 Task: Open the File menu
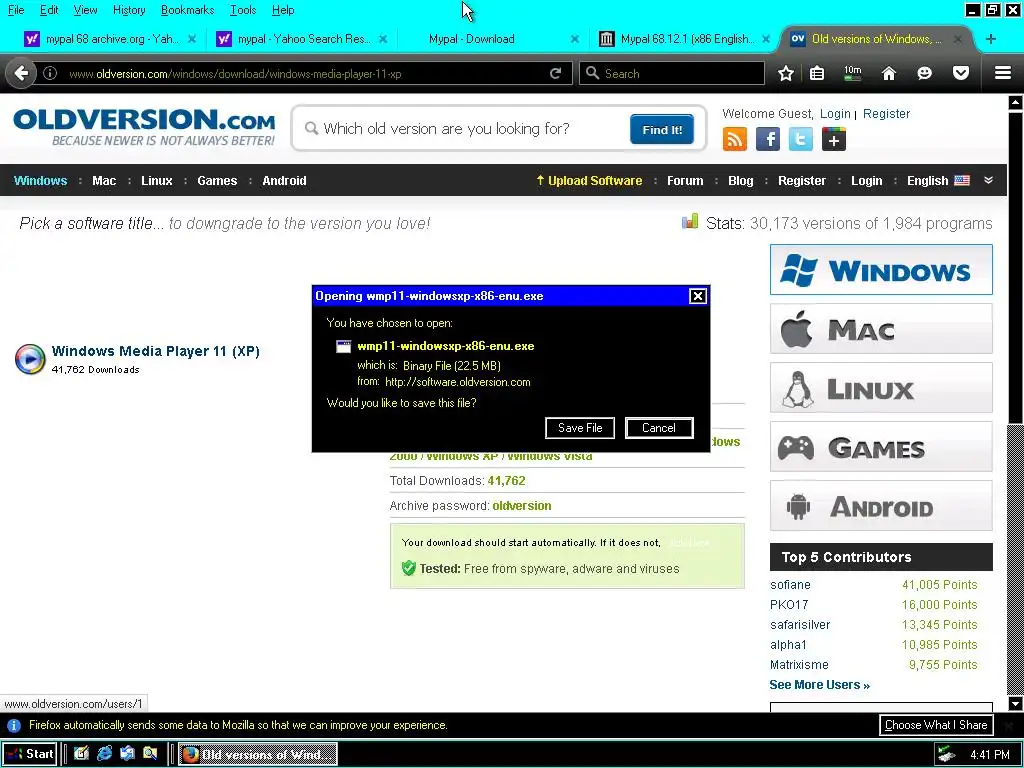16,10
